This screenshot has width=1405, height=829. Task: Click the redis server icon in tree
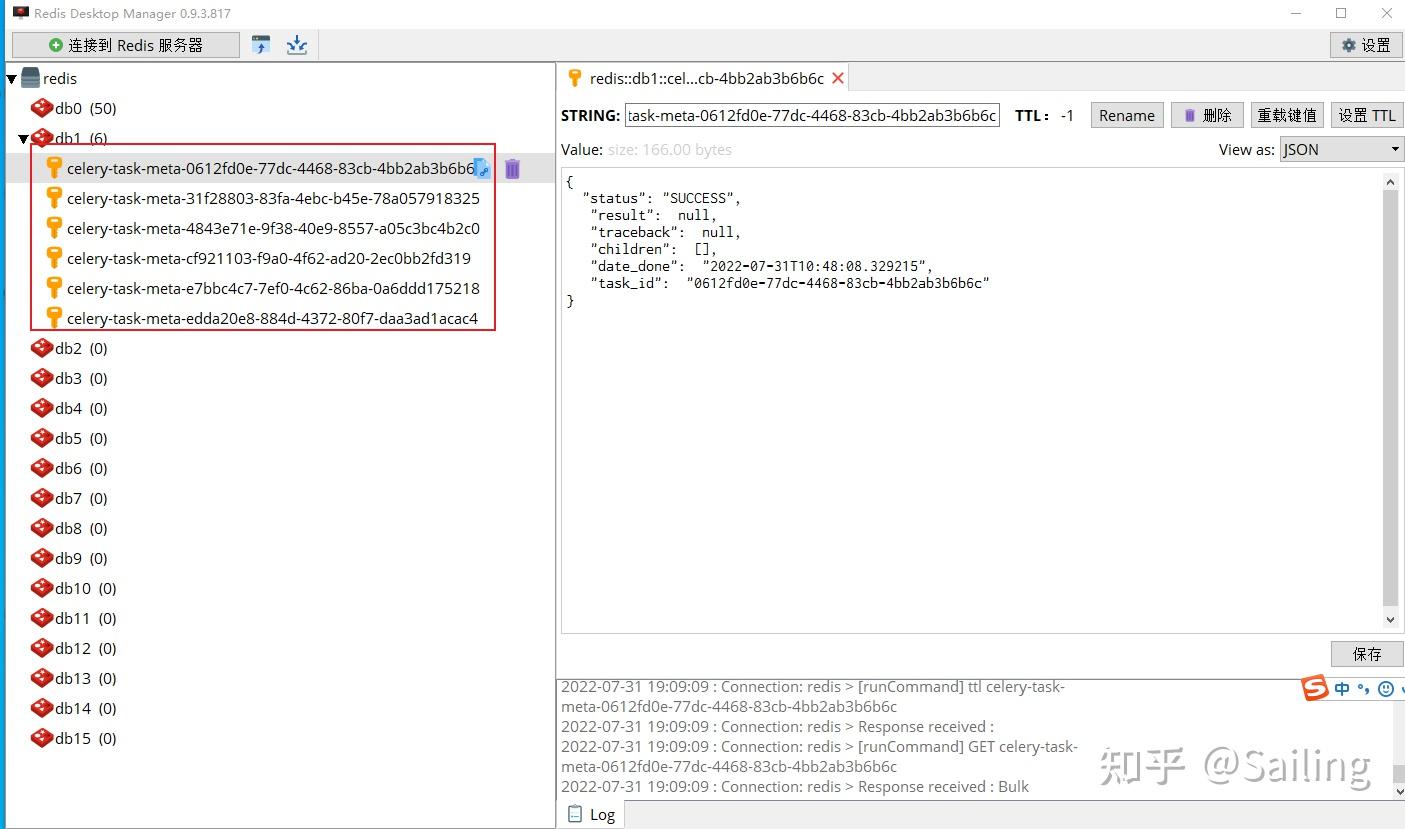31,78
